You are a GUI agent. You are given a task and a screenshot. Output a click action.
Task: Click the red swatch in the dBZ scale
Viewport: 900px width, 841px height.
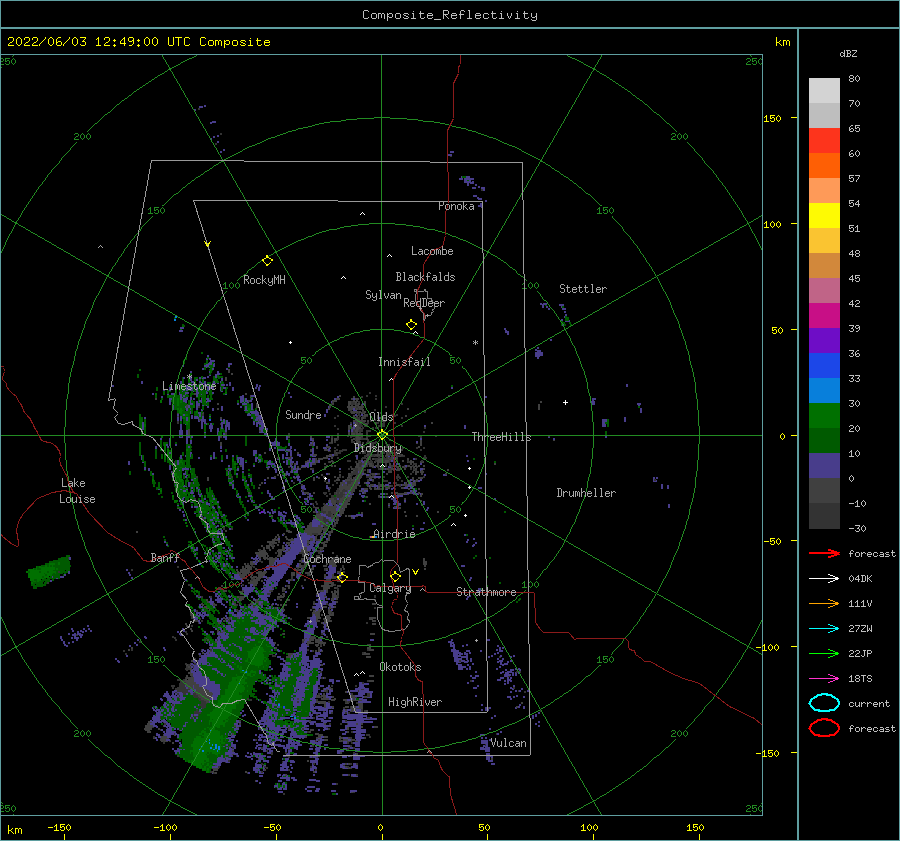pyautogui.click(x=824, y=141)
